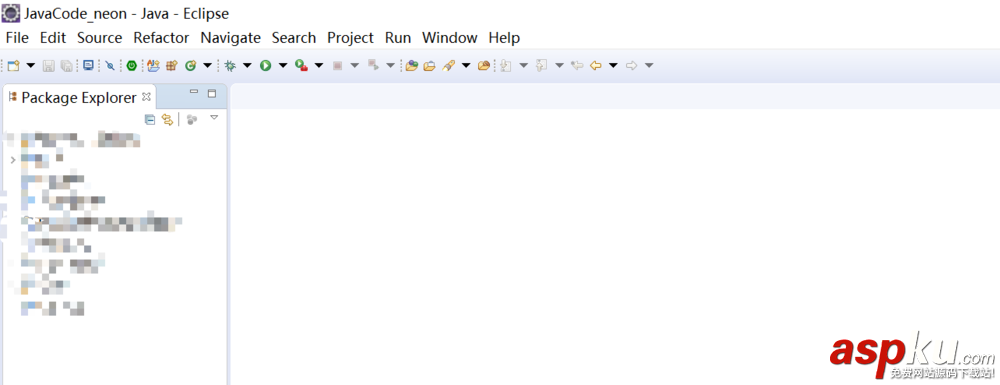Open a Terminal via monitor icon

pos(89,65)
